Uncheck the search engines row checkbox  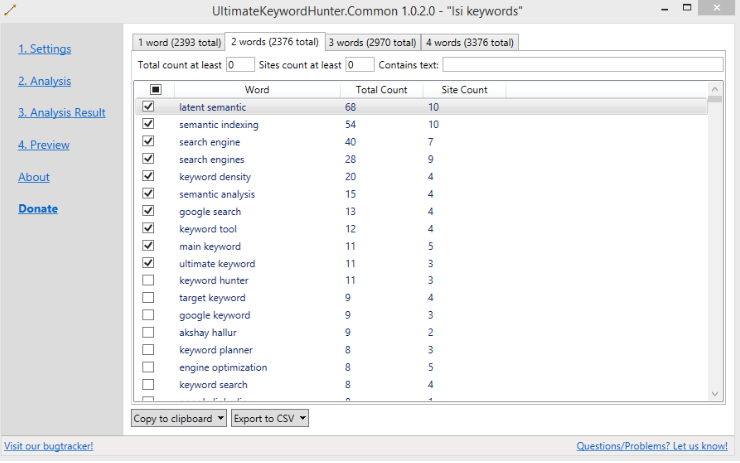pos(148,159)
